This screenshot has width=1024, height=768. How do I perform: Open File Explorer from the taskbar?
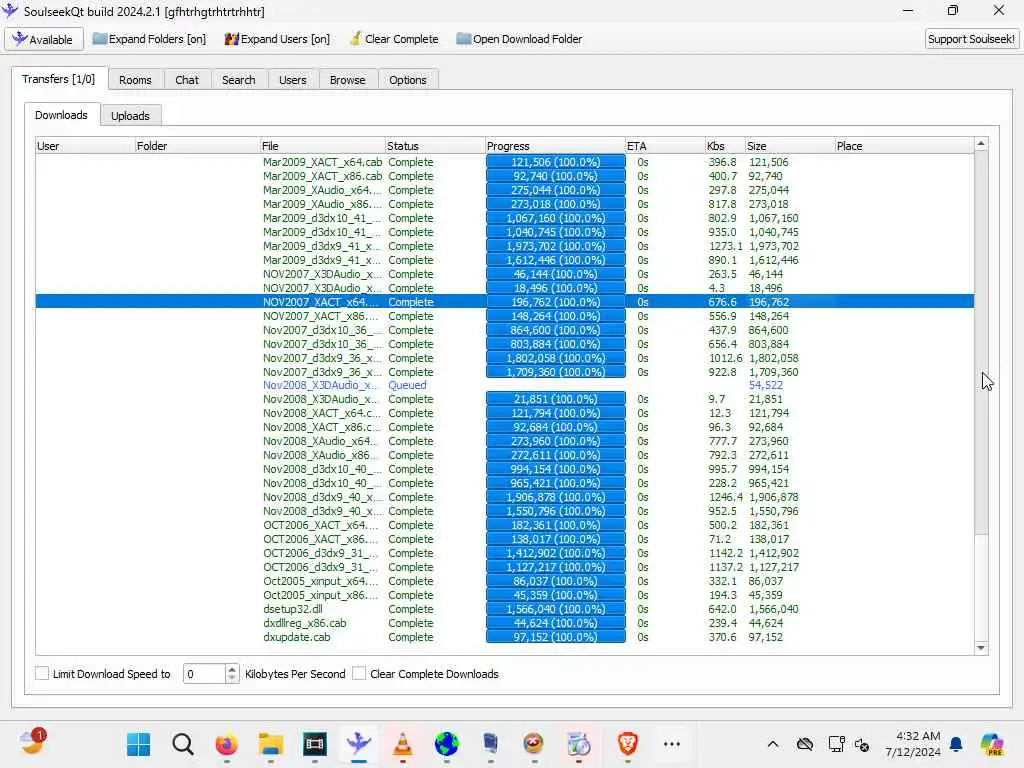(x=270, y=744)
